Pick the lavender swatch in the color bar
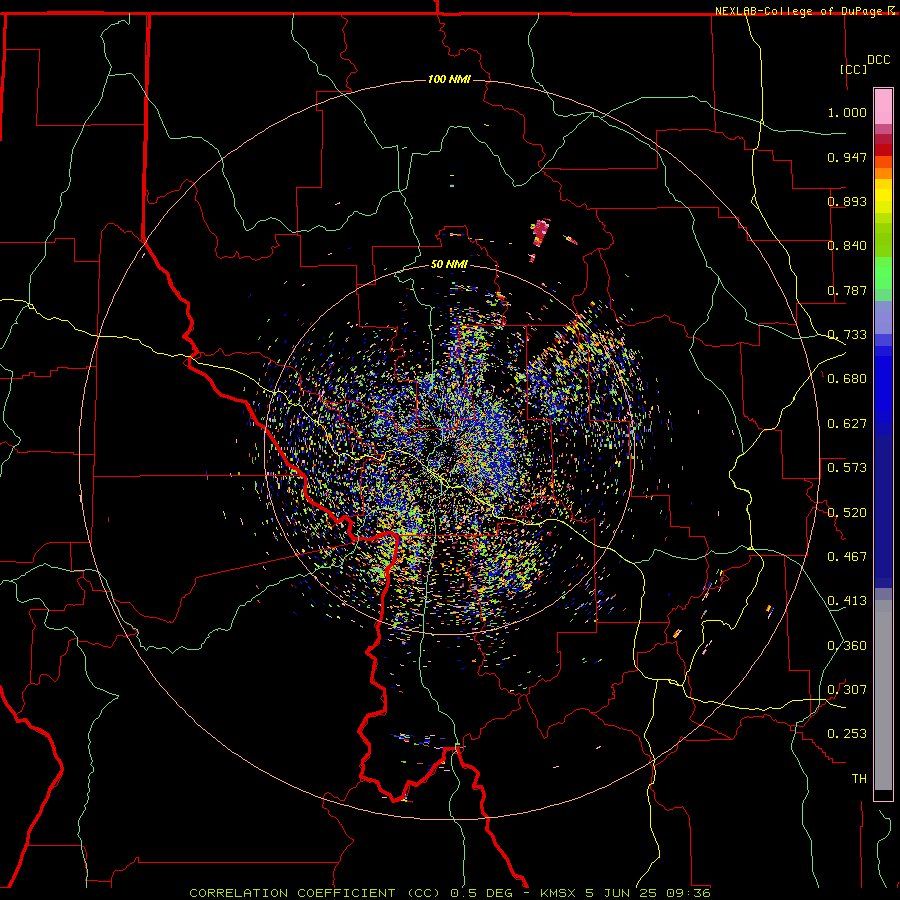The width and height of the screenshot is (900, 900). [x=883, y=317]
